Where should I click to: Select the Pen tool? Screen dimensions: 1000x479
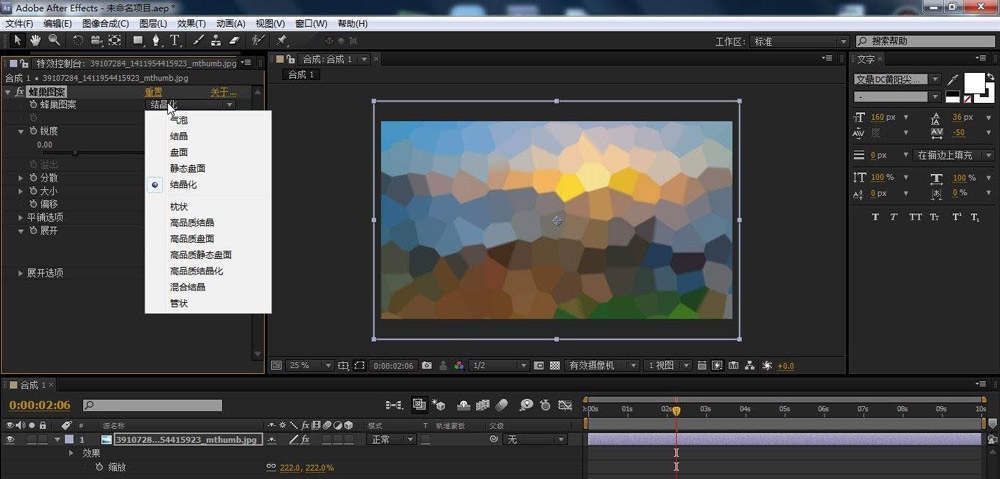pos(156,41)
